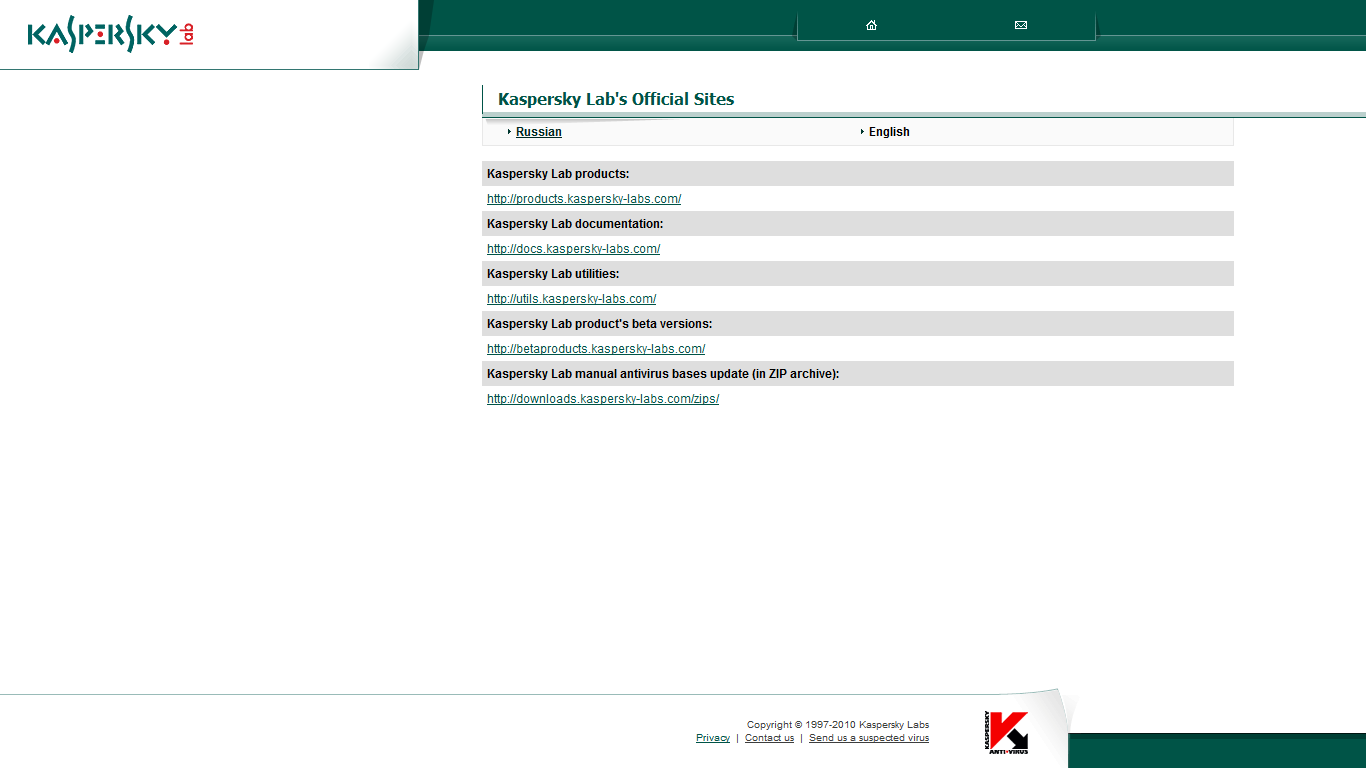Click the envelope mail icon
This screenshot has width=1366, height=768.
coord(1021,25)
